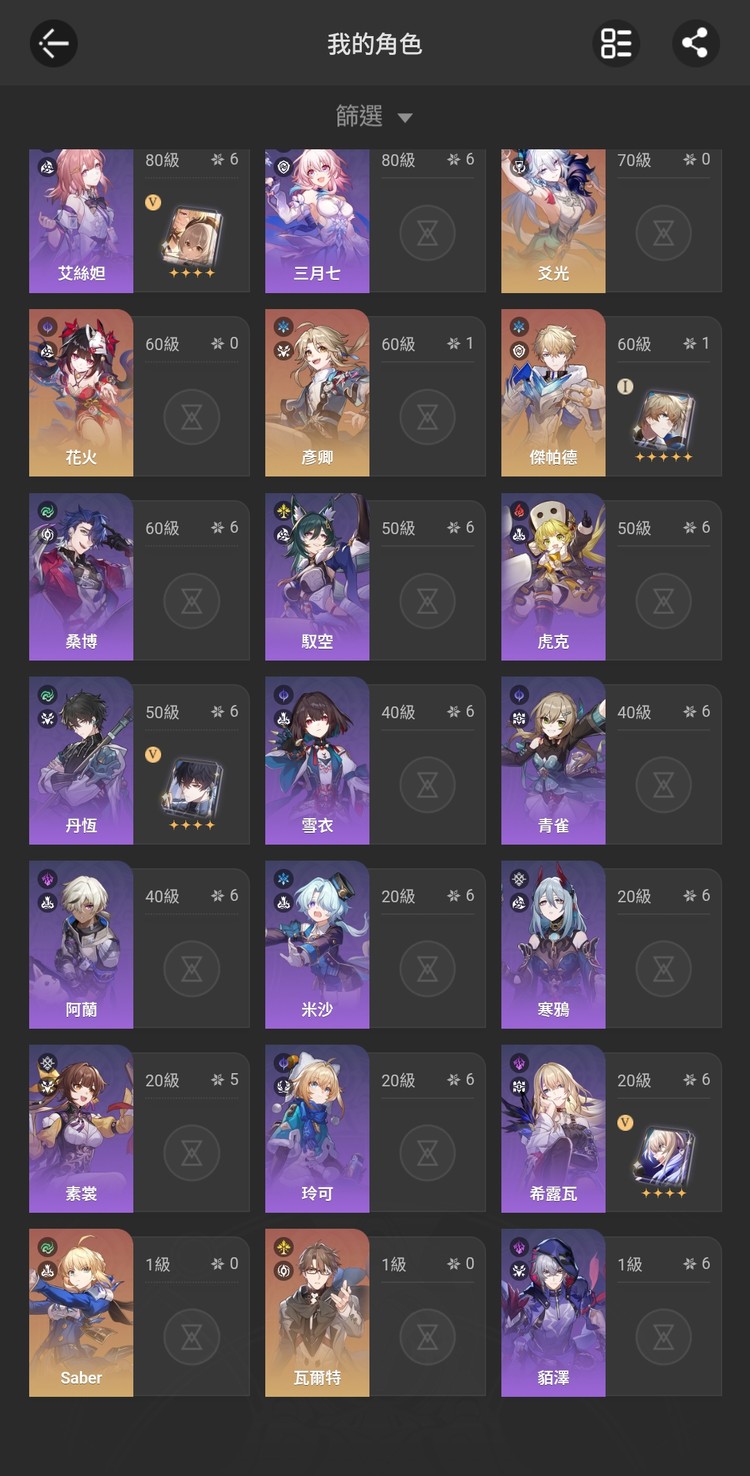750x1476 pixels.
Task: Tap the back arrow icon
Action: [54, 43]
